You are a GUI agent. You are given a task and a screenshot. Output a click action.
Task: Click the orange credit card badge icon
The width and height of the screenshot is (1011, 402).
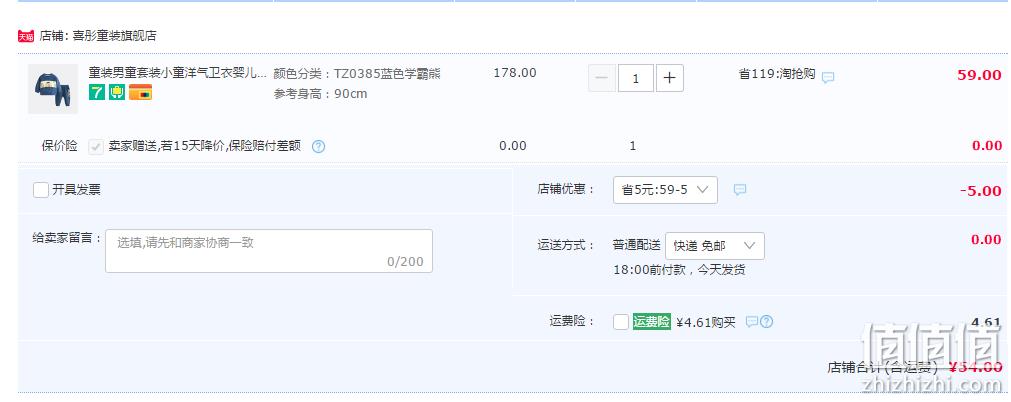[x=141, y=92]
